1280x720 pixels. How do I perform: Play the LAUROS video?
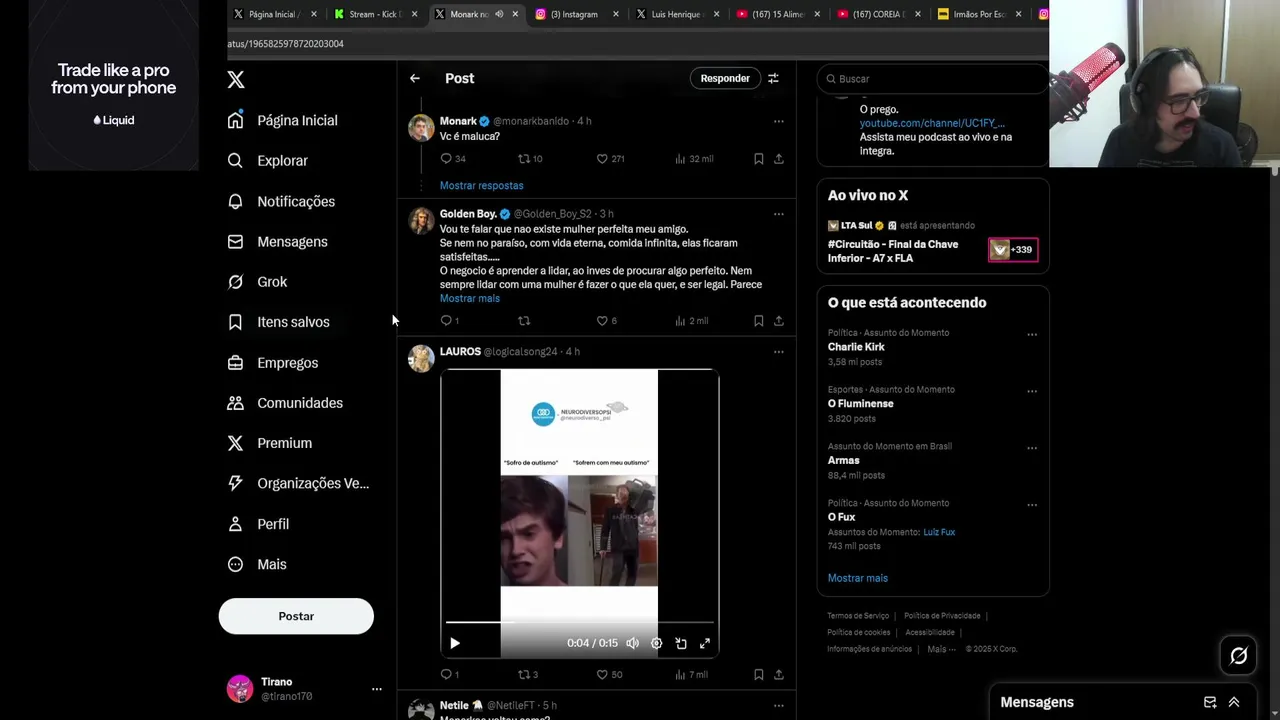[x=455, y=643]
